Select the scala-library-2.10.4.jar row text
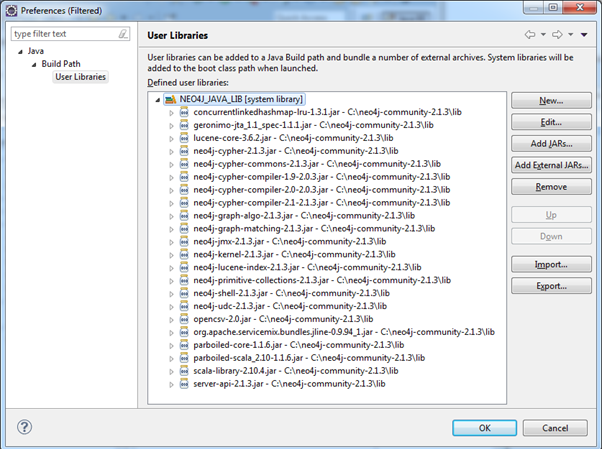Viewport: 603px width, 449px height. click(x=295, y=371)
